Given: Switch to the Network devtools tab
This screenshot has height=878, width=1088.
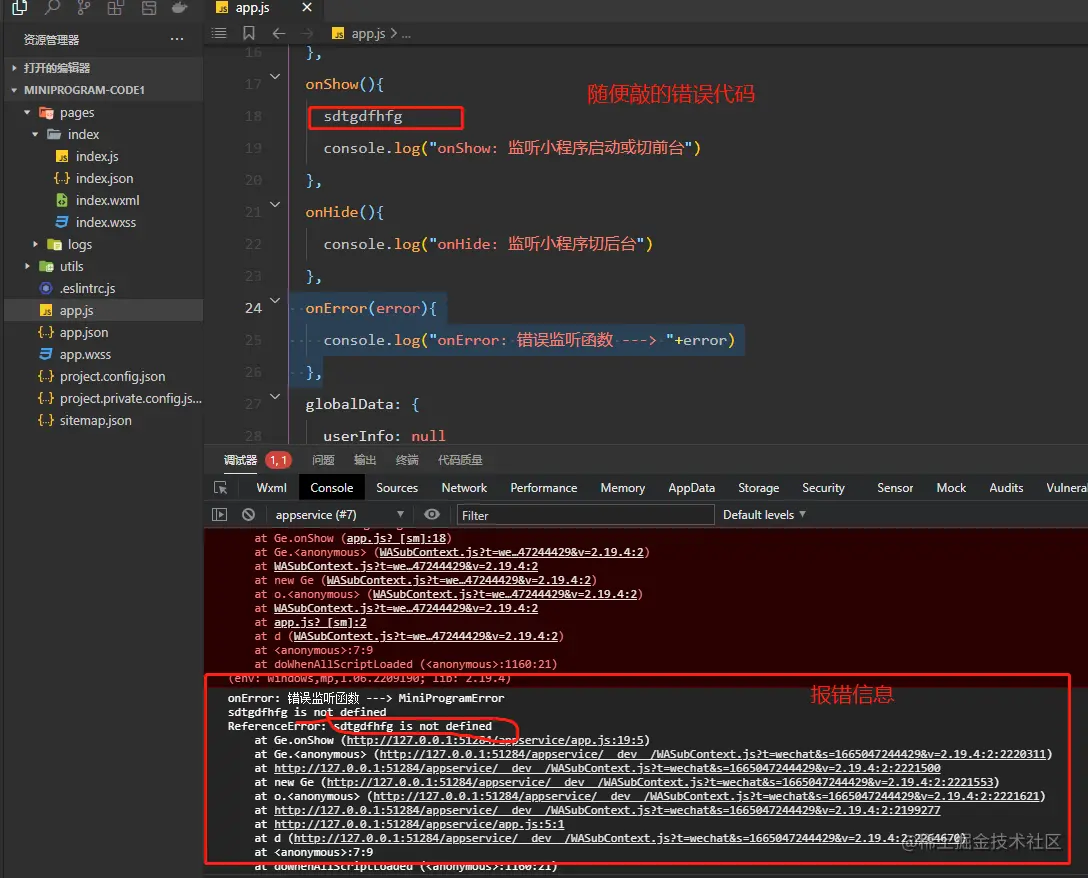Looking at the screenshot, I should tap(464, 488).
